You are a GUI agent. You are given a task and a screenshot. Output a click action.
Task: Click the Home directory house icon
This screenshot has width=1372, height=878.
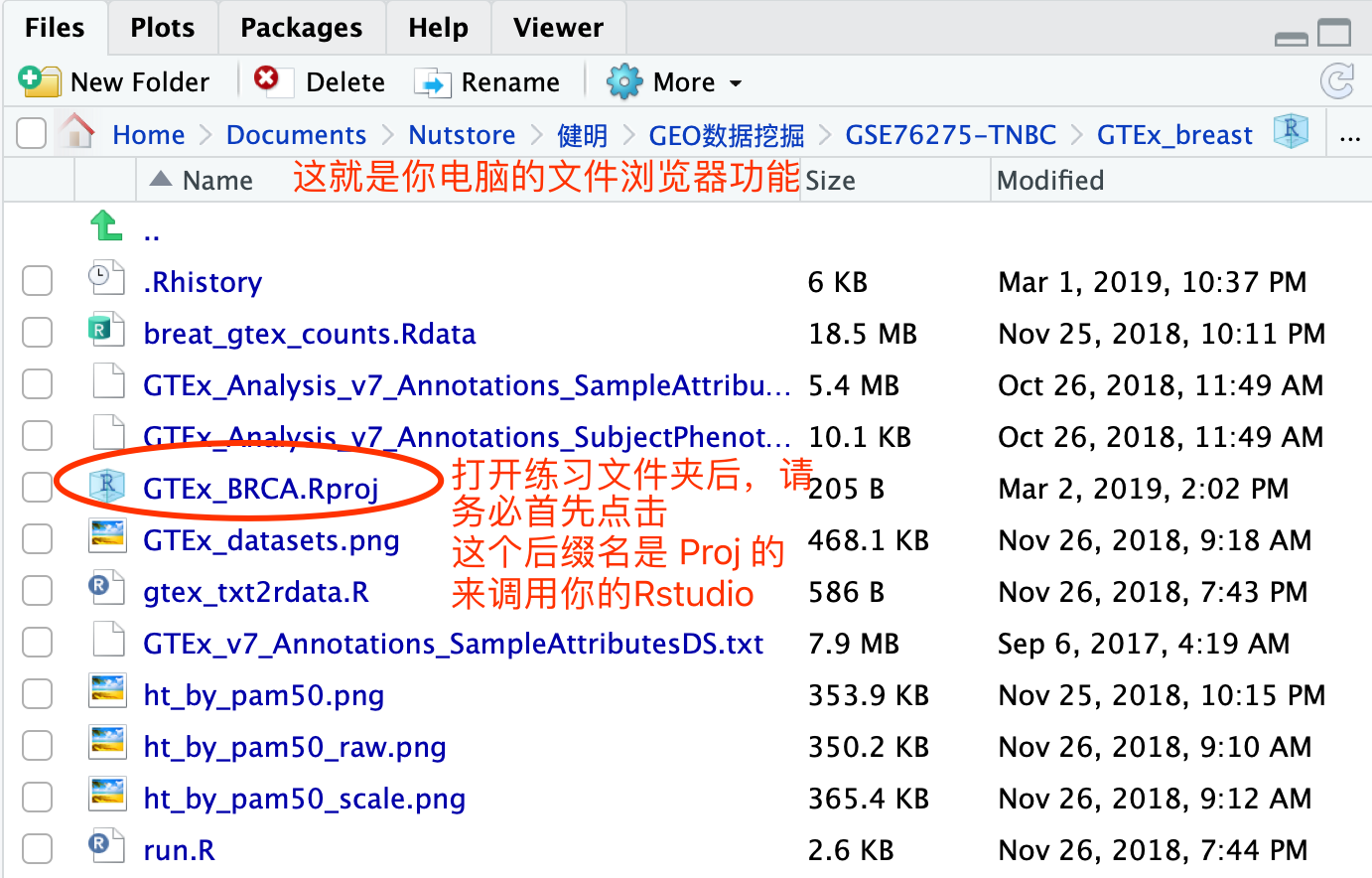(76, 132)
